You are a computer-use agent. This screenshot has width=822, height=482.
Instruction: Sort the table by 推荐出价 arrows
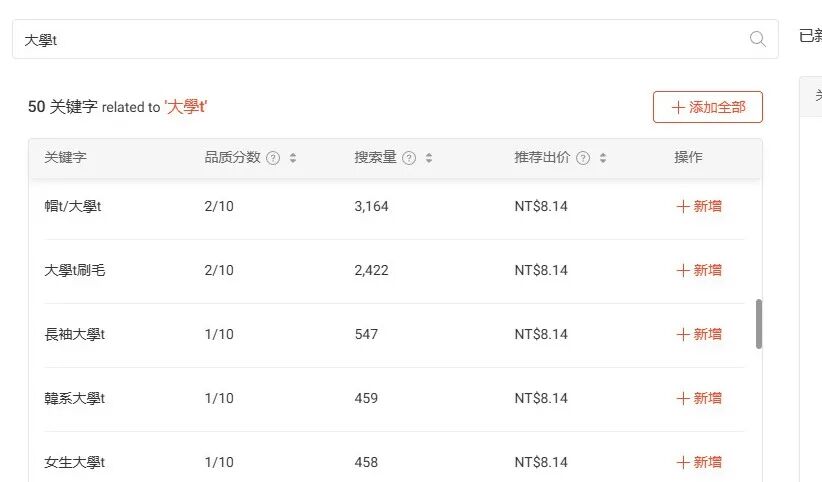click(x=603, y=158)
